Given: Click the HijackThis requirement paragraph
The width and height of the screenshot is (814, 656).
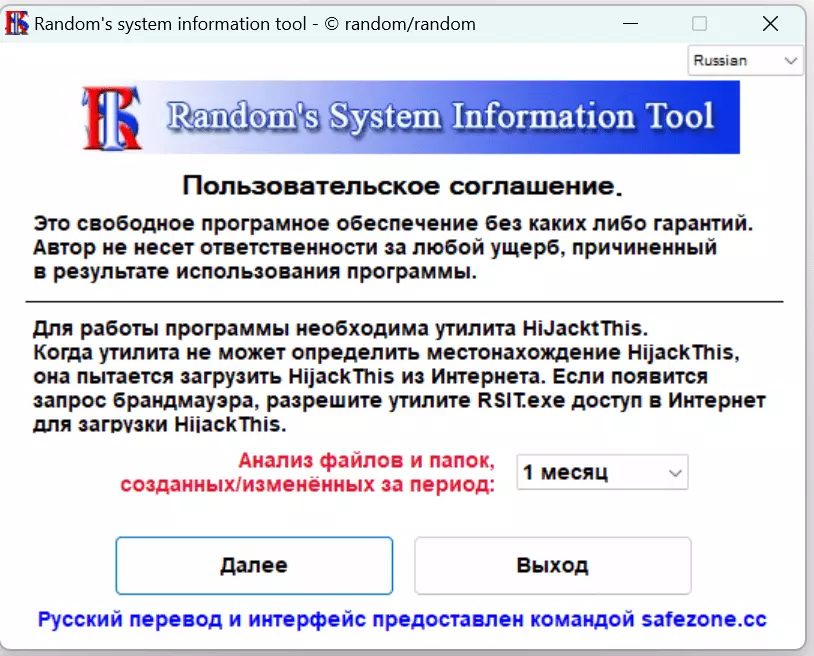Looking at the screenshot, I should [398, 376].
